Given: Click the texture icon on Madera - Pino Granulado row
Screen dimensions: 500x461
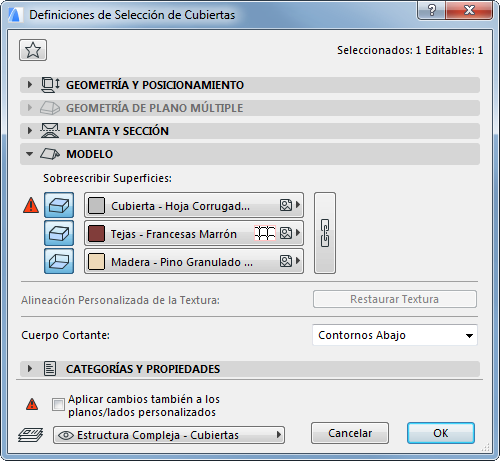Looking at the screenshot, I should coord(286,261).
